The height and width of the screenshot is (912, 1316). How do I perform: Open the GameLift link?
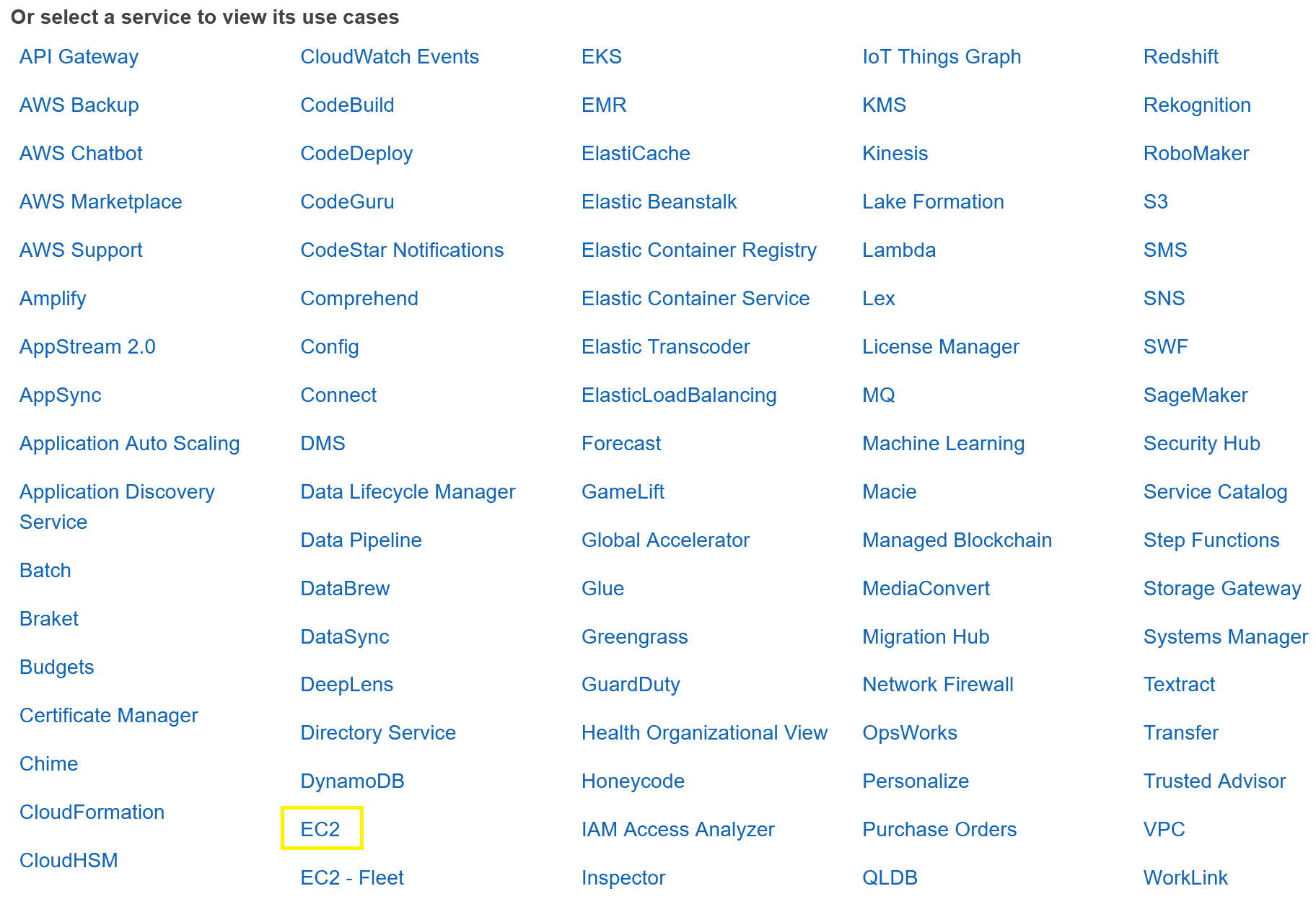[623, 492]
